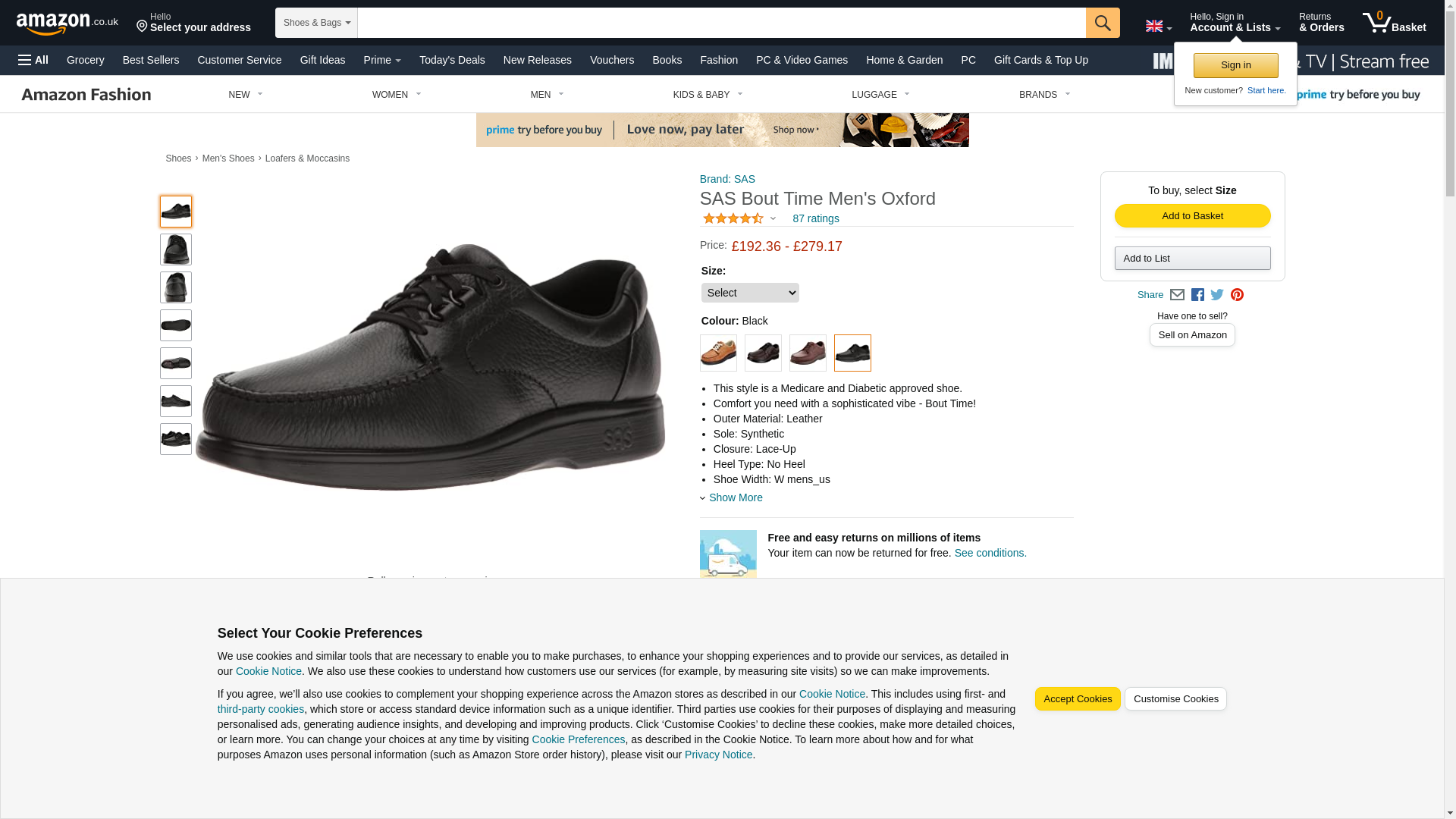1456x819 pixels.
Task: Open the Size select dropdown
Action: coord(750,293)
